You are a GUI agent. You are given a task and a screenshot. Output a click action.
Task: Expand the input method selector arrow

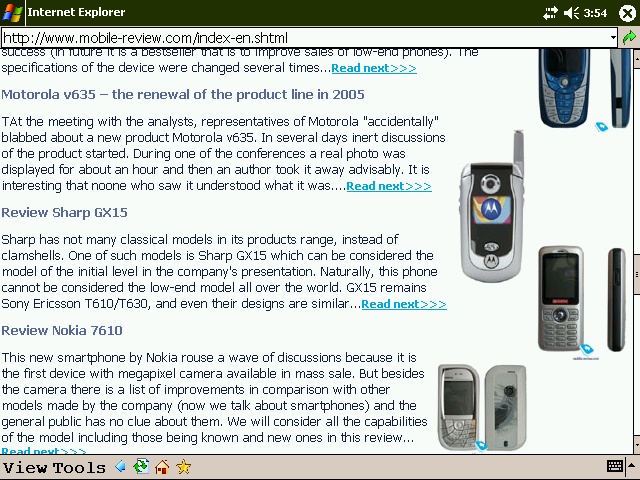pos(632,466)
